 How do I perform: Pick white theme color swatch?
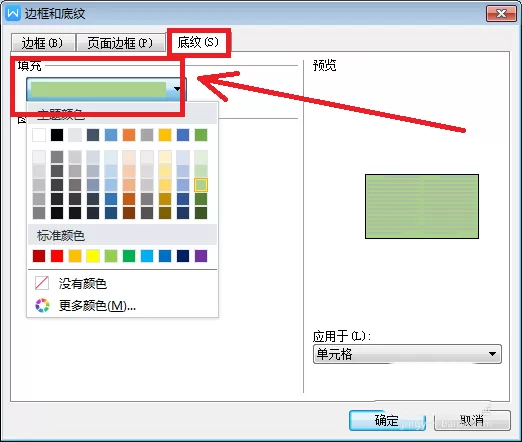(39, 135)
